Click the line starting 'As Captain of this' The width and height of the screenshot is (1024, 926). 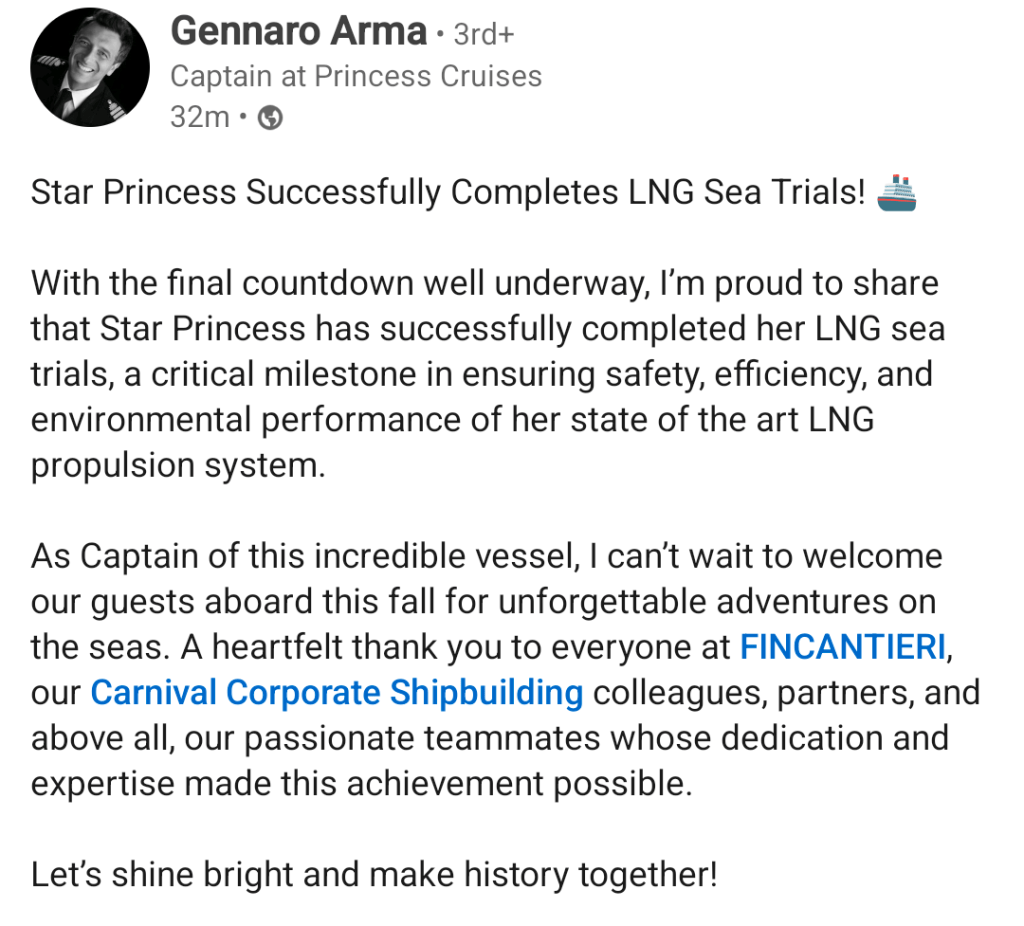(x=486, y=556)
